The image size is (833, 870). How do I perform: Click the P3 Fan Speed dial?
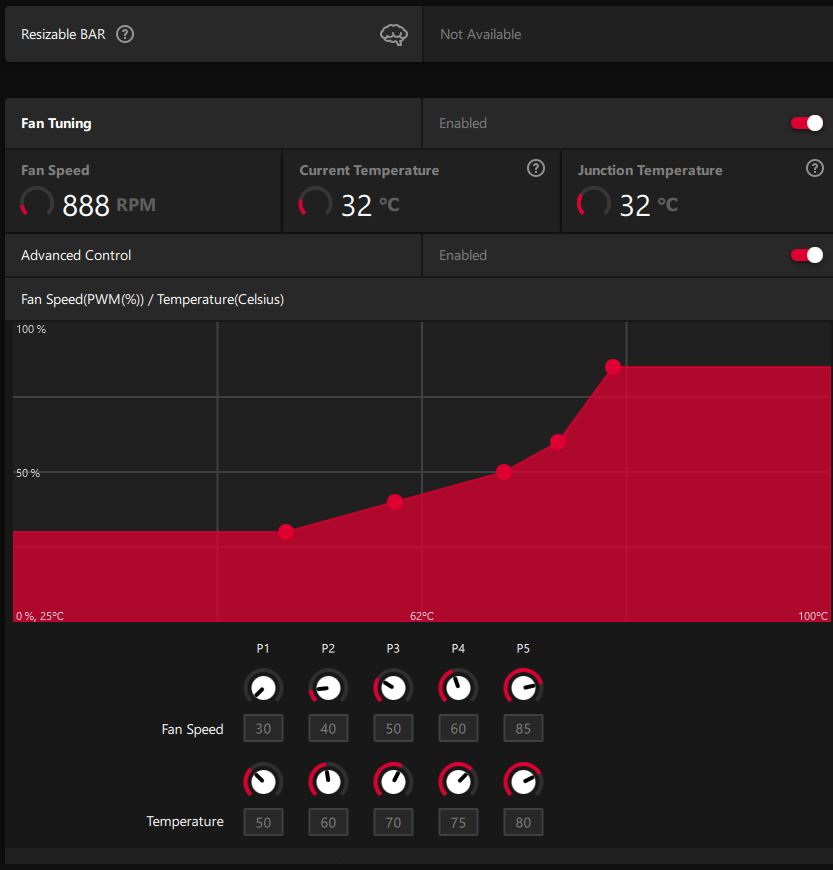point(393,688)
